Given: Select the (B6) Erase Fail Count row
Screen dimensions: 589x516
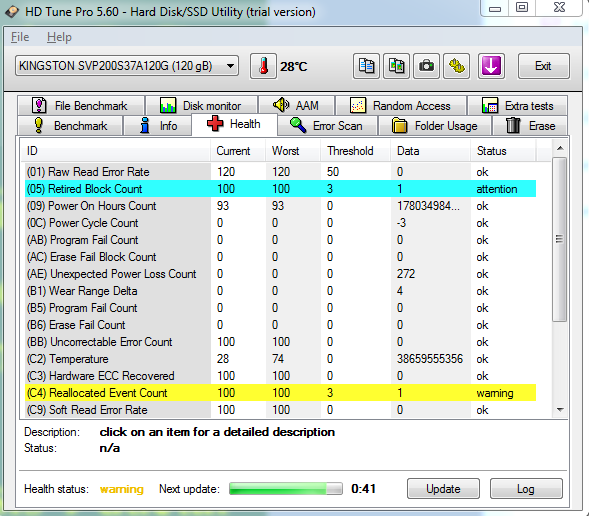Looking at the screenshot, I should 281,325.
